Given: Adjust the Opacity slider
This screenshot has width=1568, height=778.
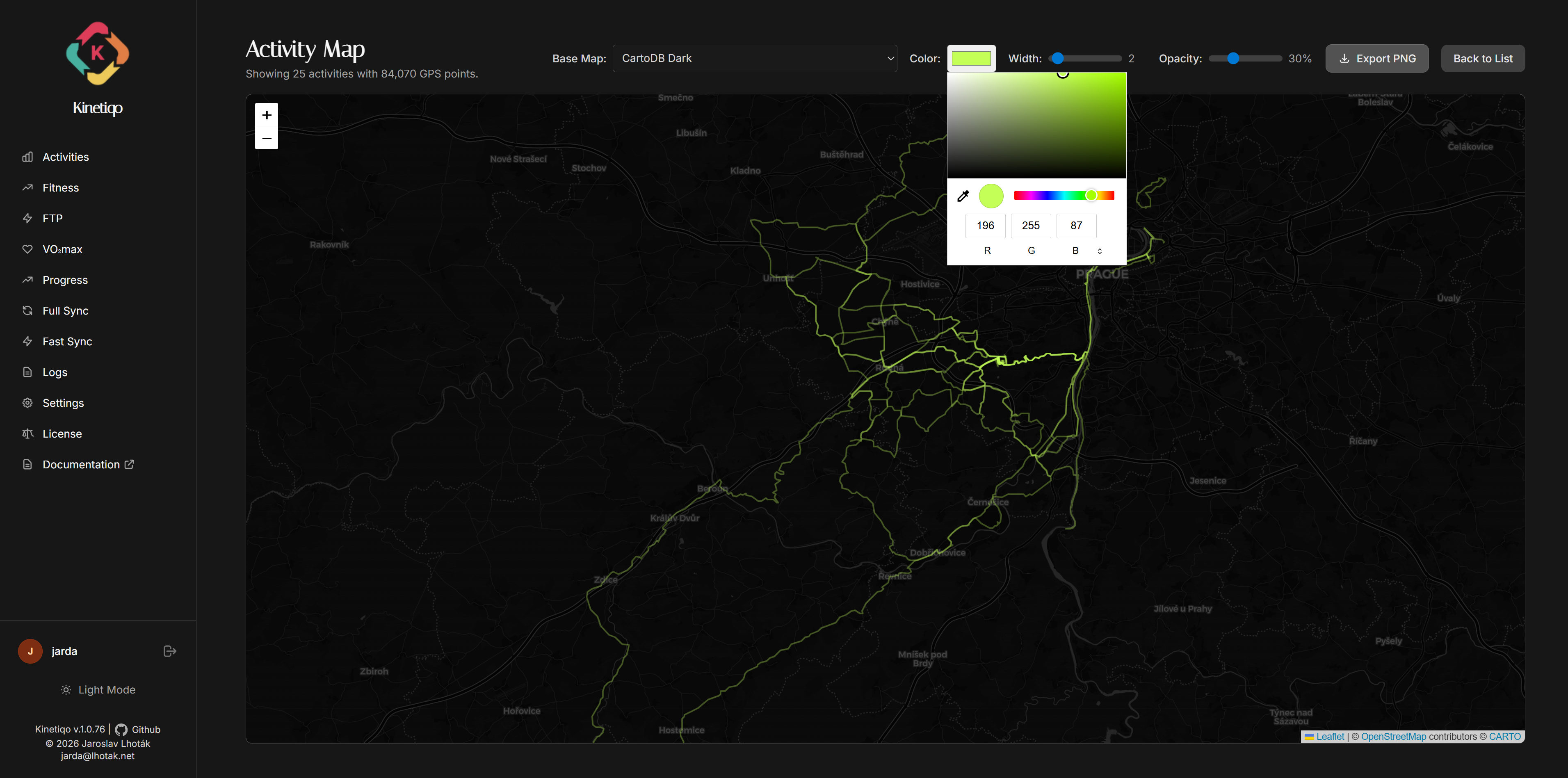Looking at the screenshot, I should pyautogui.click(x=1245, y=58).
